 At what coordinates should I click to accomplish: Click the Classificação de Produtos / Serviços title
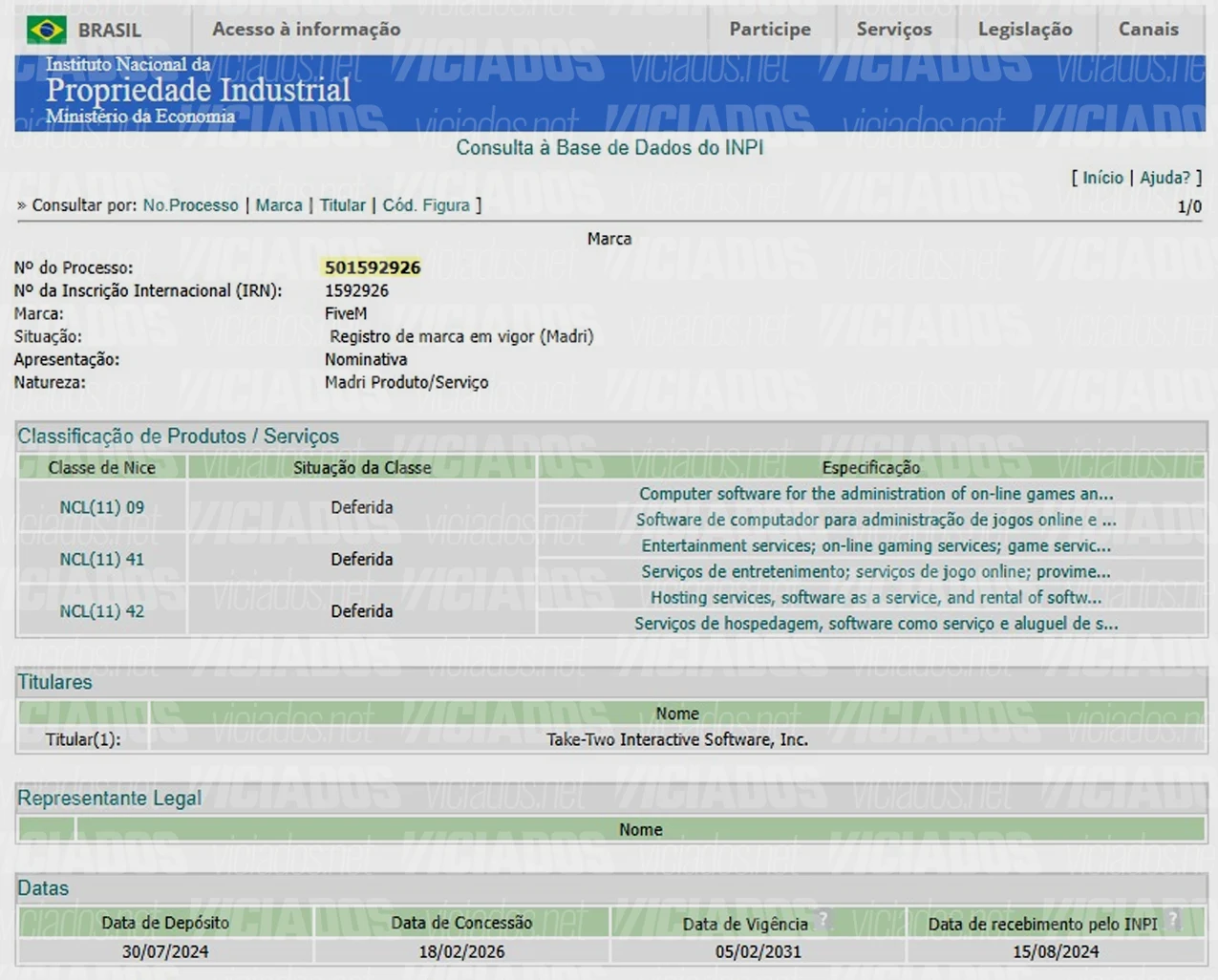(x=178, y=437)
